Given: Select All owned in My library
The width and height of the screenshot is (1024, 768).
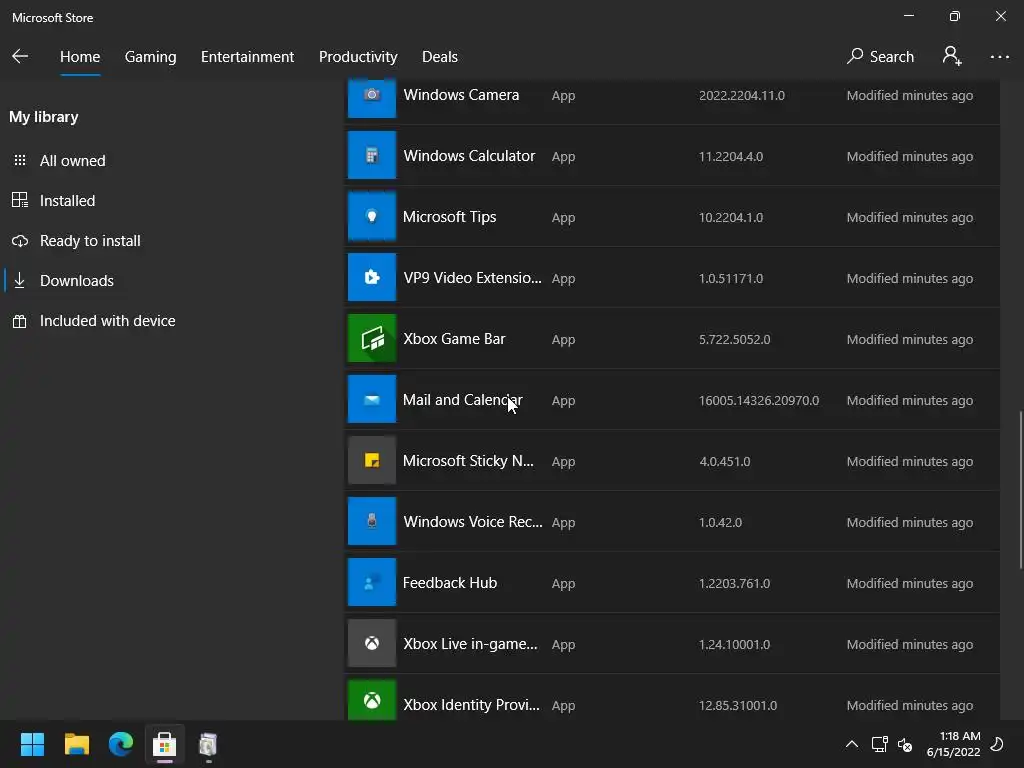Looking at the screenshot, I should pos(72,161).
